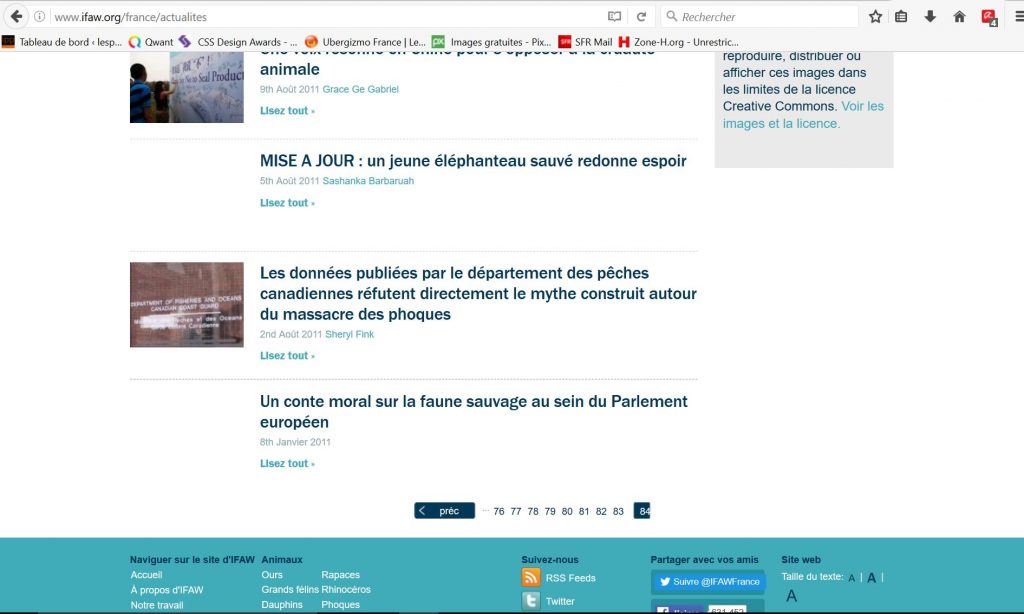Click the browser back arrow button
This screenshot has height=614, width=1024.
tap(16, 17)
